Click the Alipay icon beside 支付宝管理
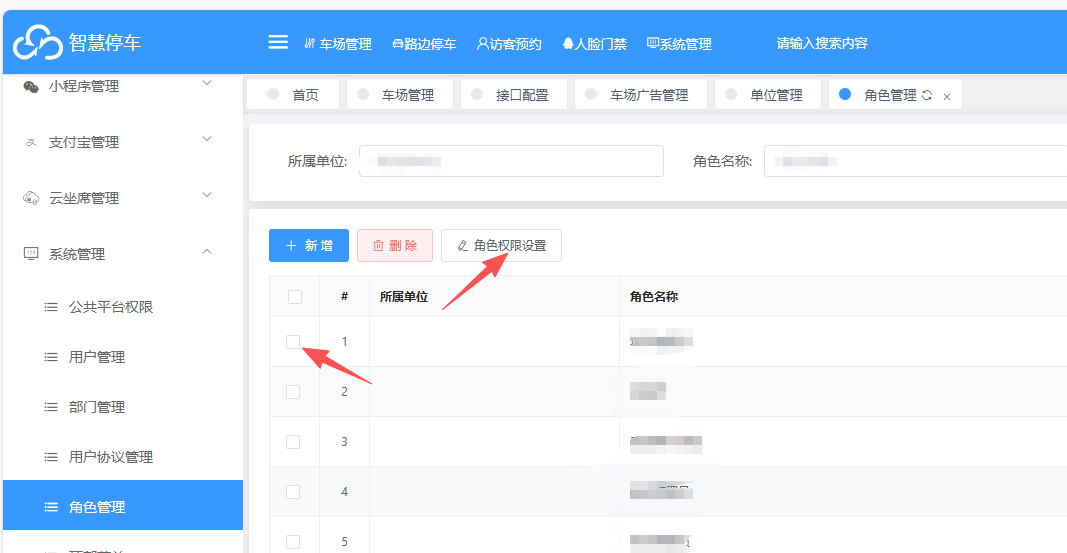Screen dimensions: 1067x553 coord(31,142)
